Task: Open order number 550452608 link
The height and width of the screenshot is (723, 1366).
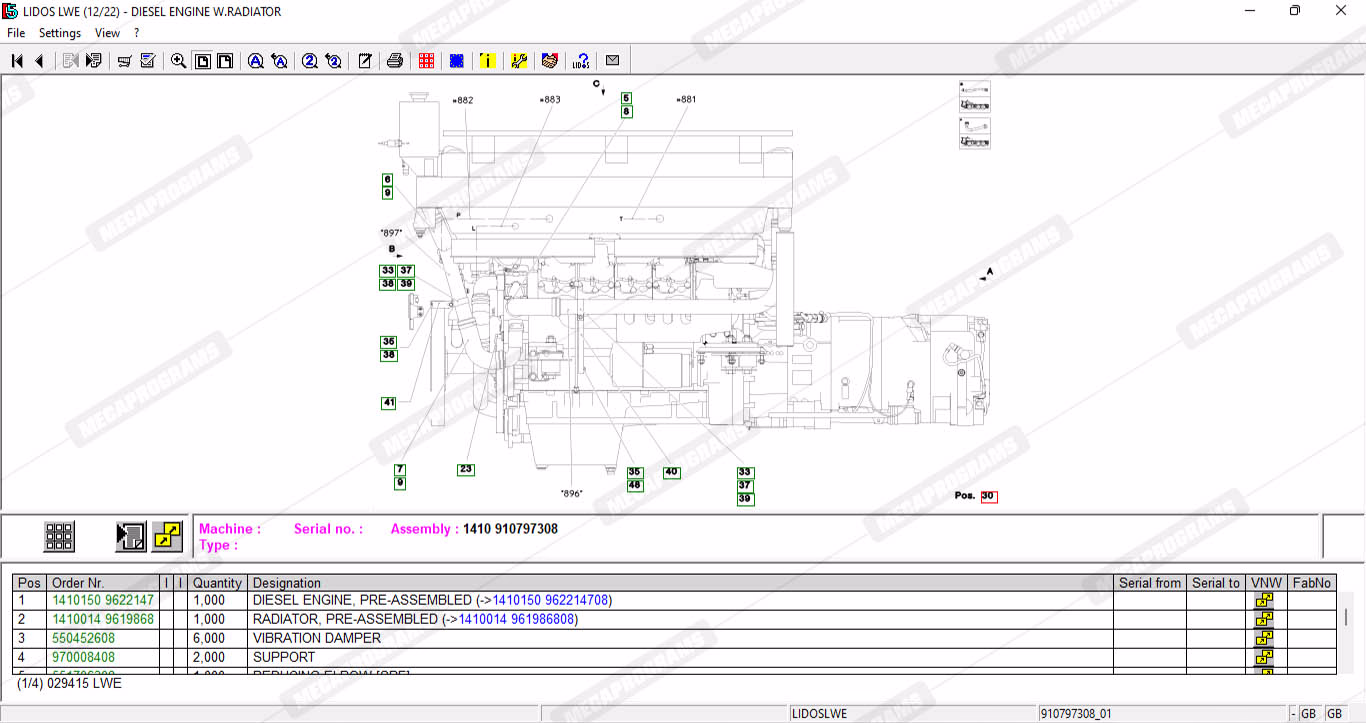Action: (x=83, y=638)
